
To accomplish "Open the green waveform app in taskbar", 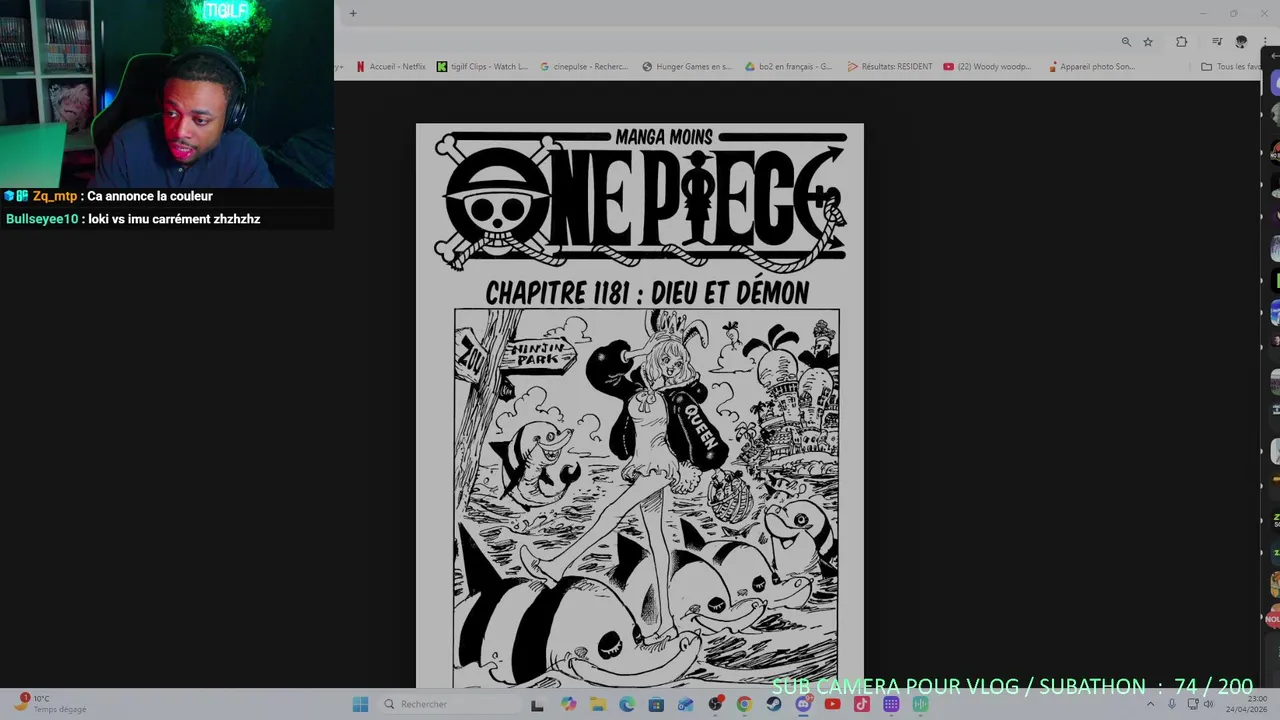I will [920, 704].
